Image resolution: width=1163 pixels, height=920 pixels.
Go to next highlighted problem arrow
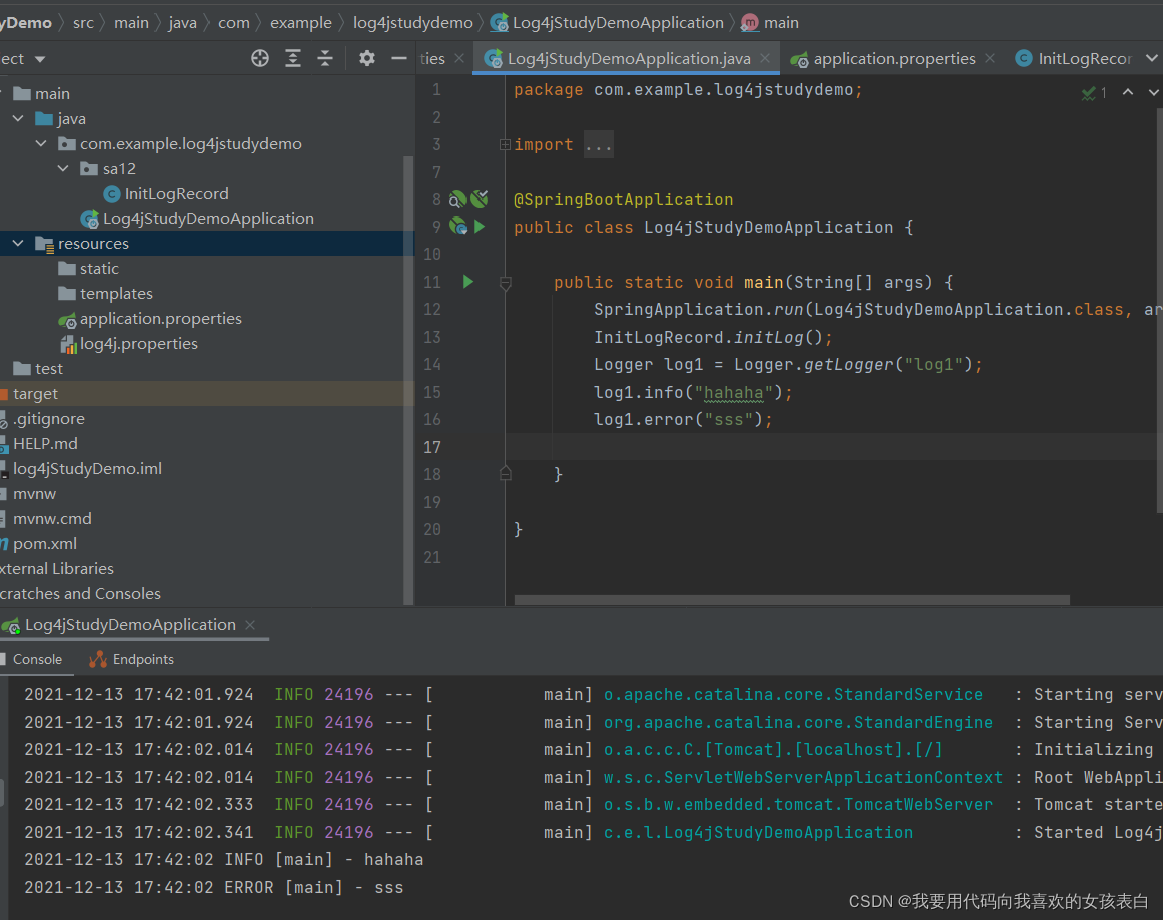coord(1153,92)
